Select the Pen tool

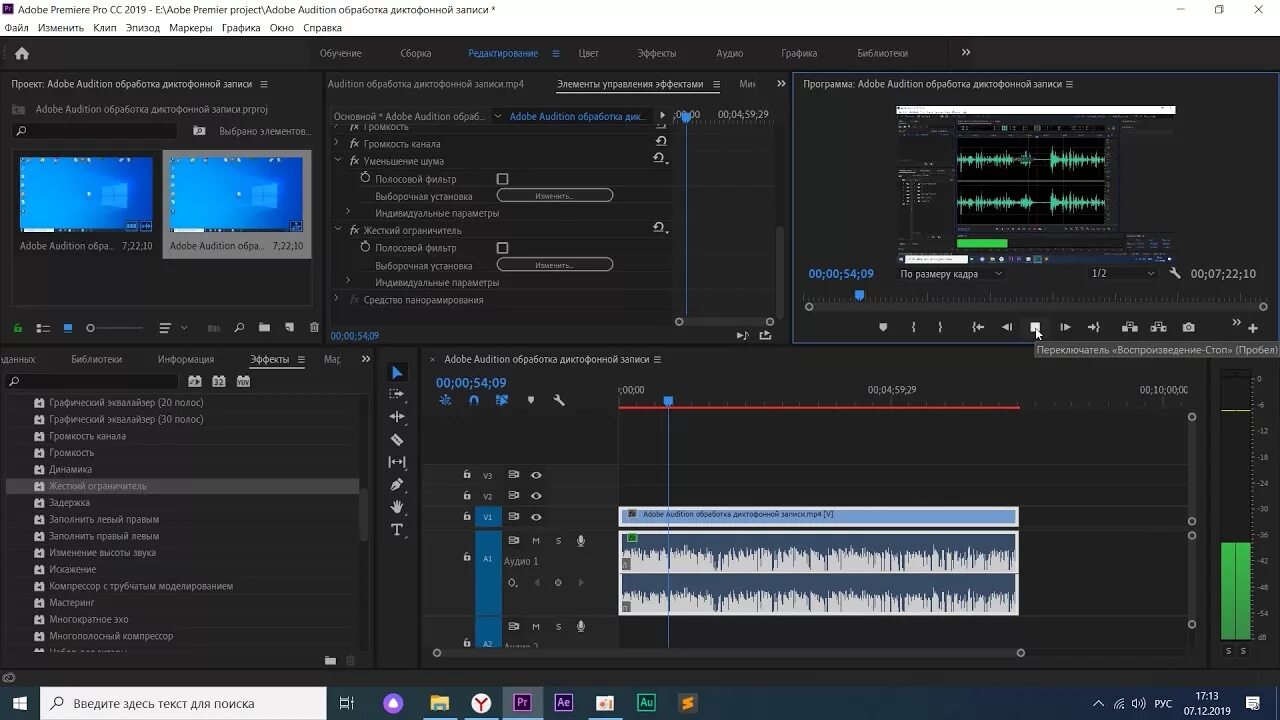397,484
